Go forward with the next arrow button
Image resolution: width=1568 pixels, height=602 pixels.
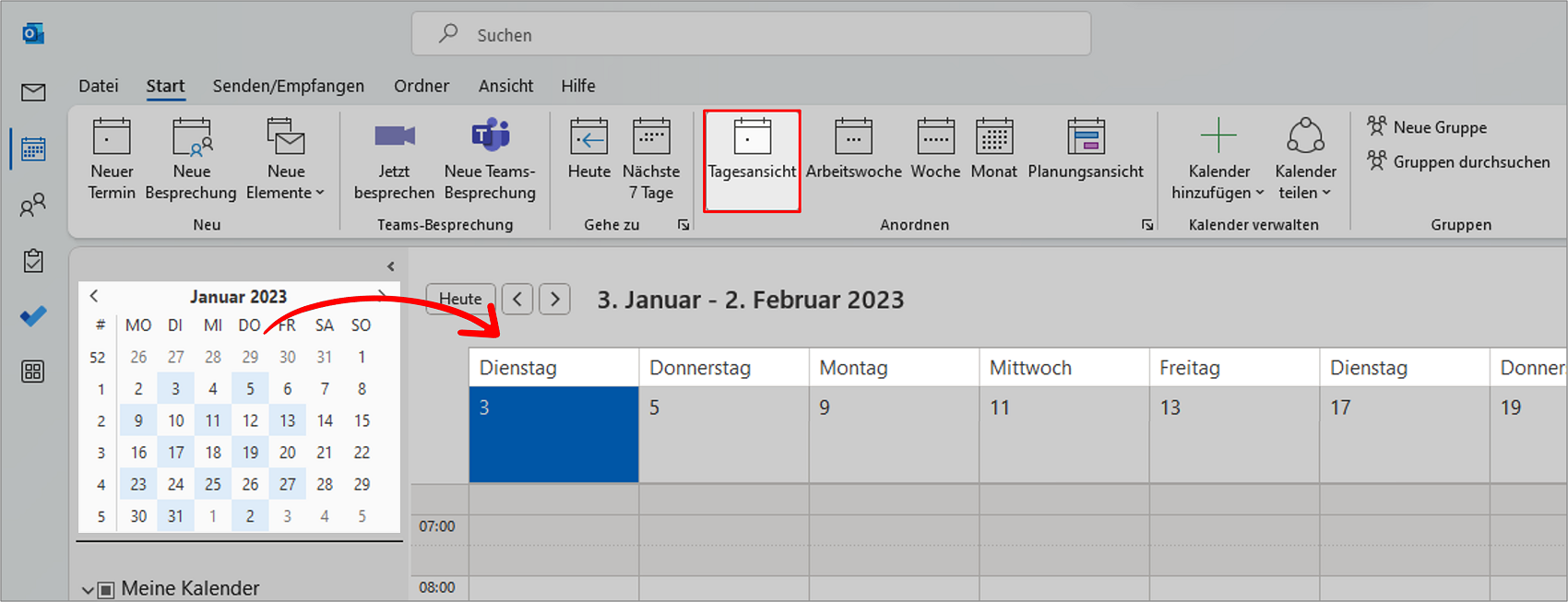click(x=554, y=299)
